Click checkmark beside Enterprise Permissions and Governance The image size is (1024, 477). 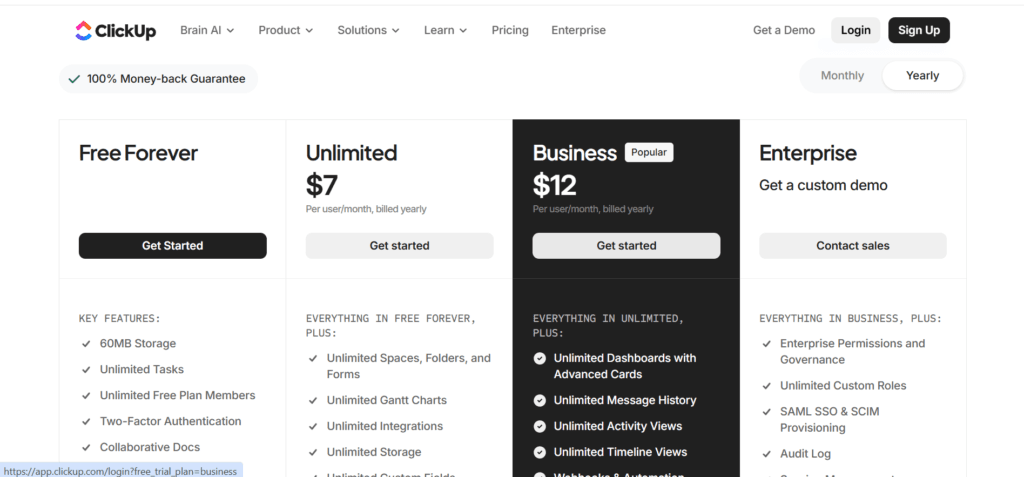point(766,344)
